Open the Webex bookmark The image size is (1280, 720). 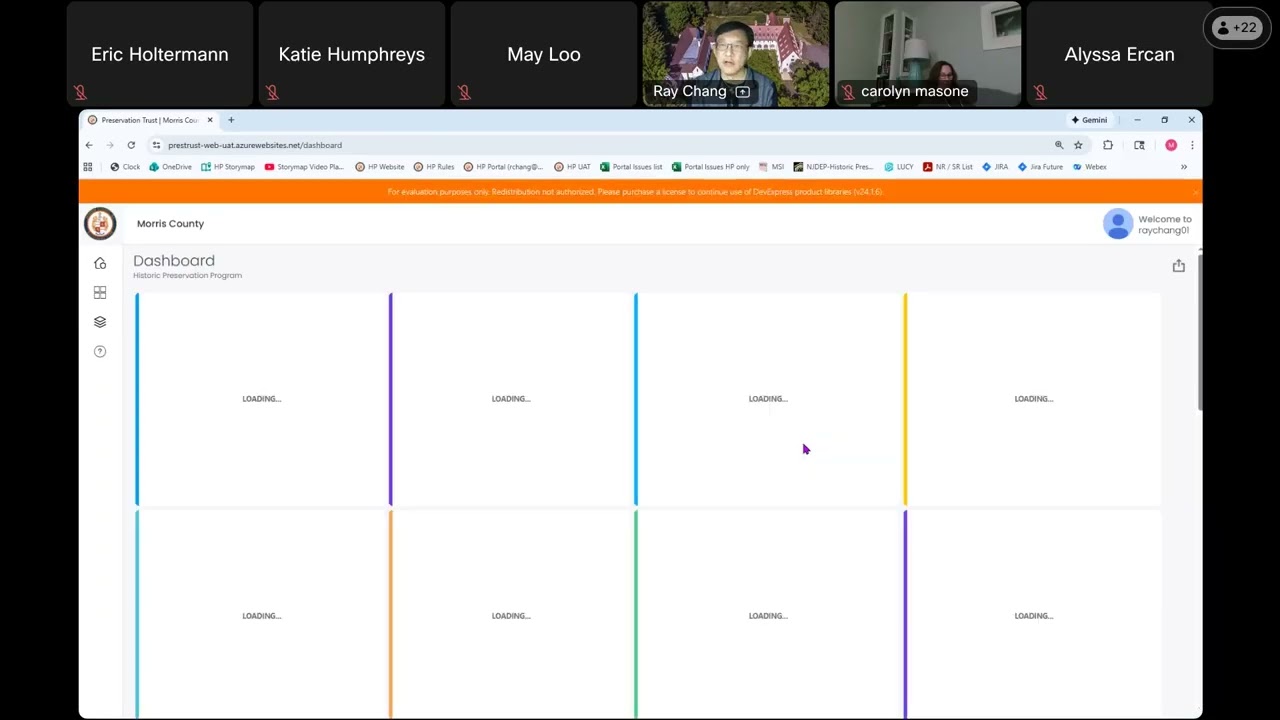(1090, 167)
